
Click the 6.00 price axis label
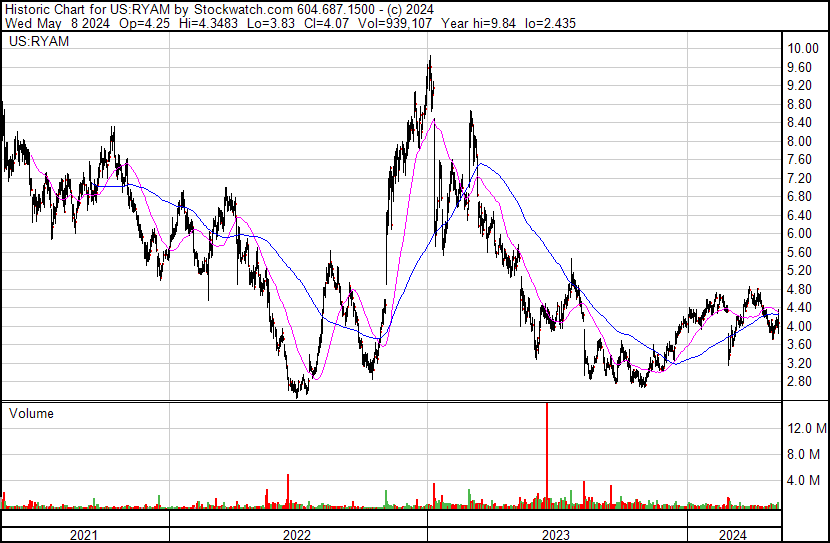click(799, 233)
